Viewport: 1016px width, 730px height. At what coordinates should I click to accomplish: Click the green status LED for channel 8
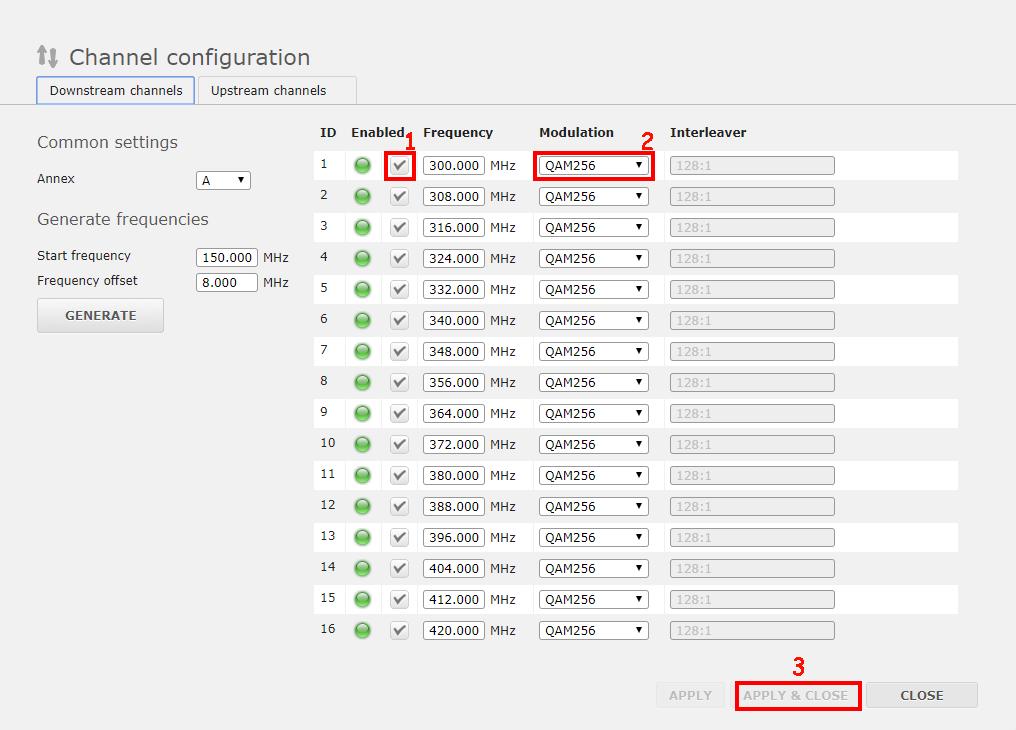tap(362, 383)
